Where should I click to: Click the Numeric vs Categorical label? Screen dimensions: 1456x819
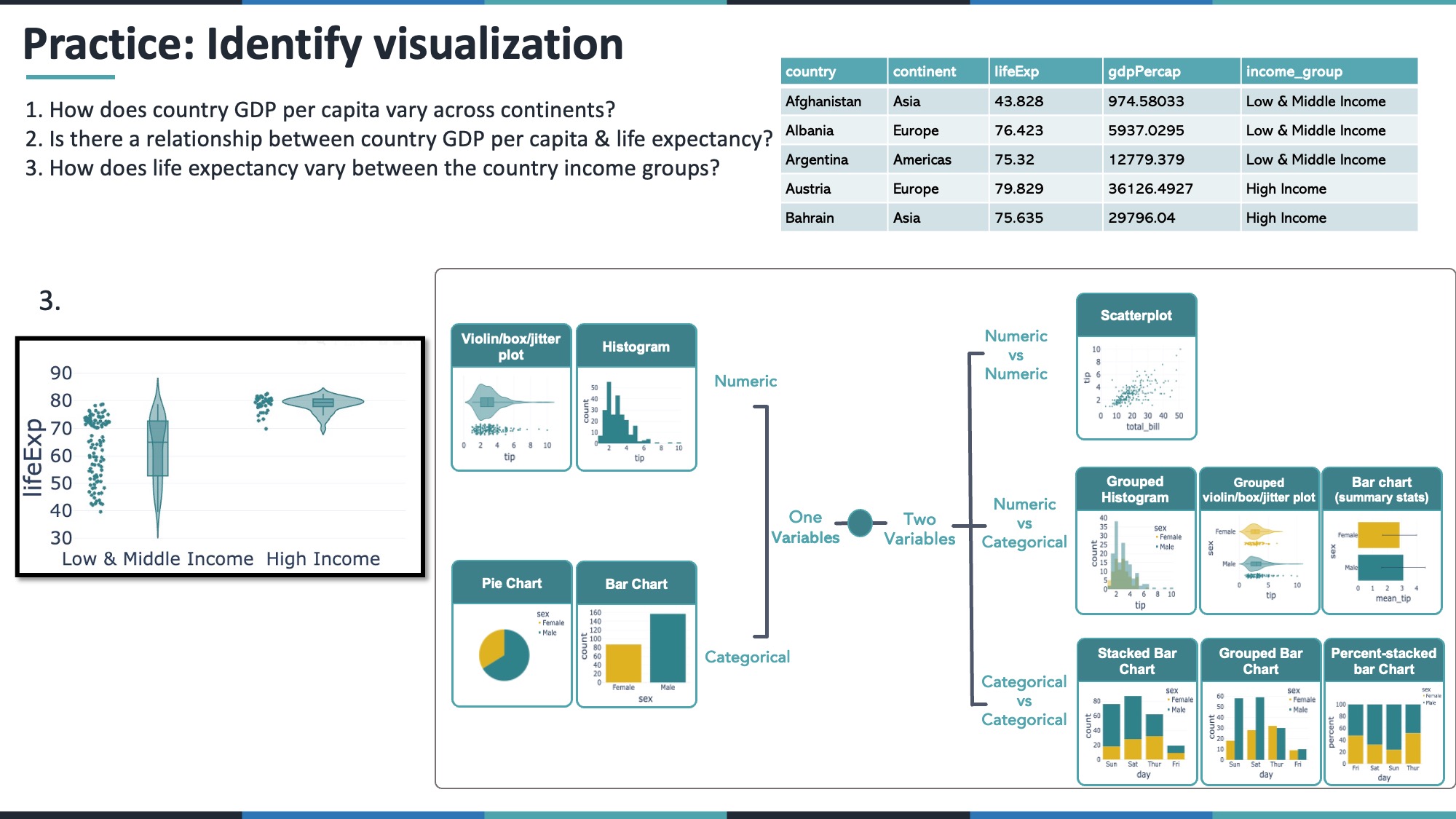(1024, 523)
